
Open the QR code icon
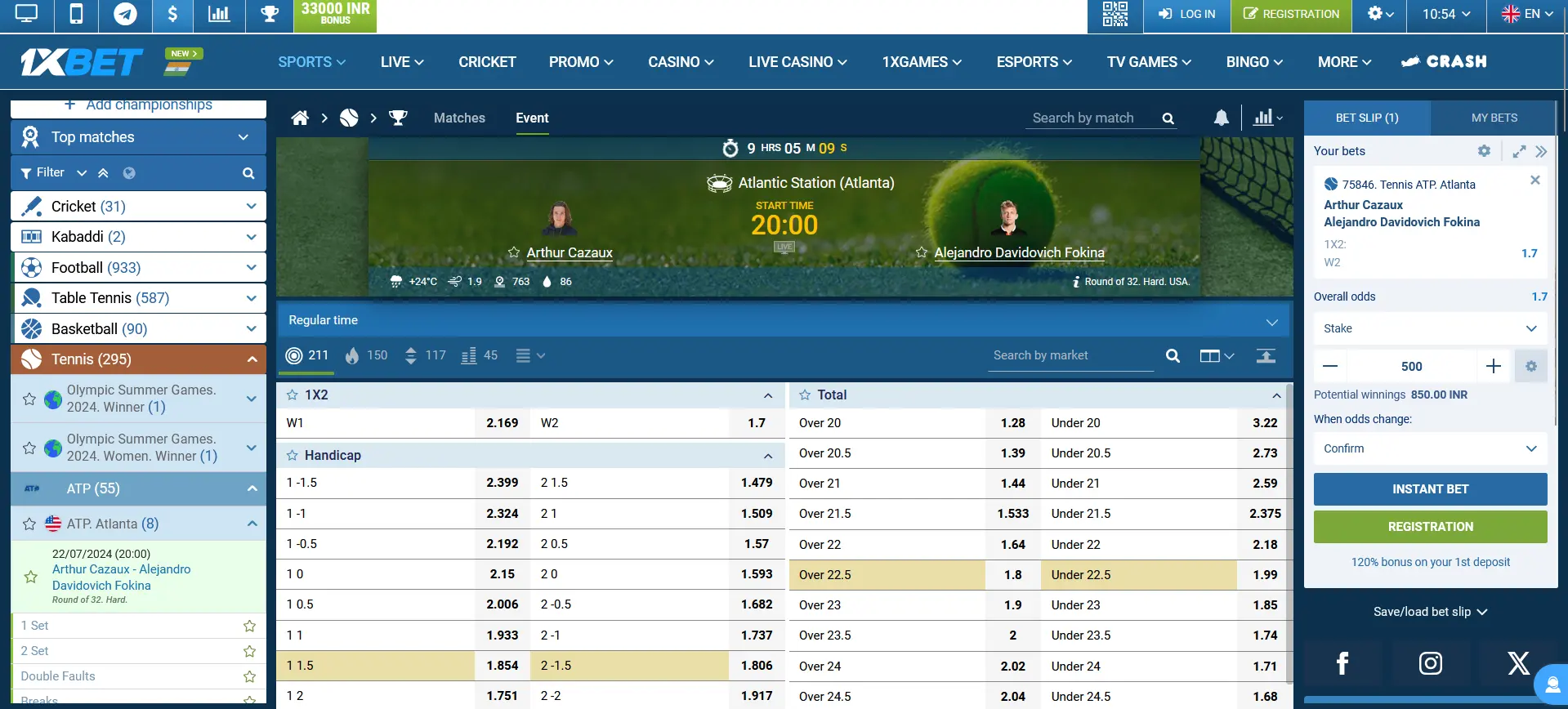pyautogui.click(x=1115, y=14)
